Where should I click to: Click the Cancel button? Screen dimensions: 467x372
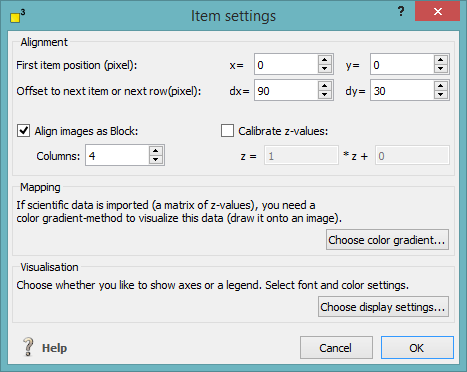click(336, 348)
